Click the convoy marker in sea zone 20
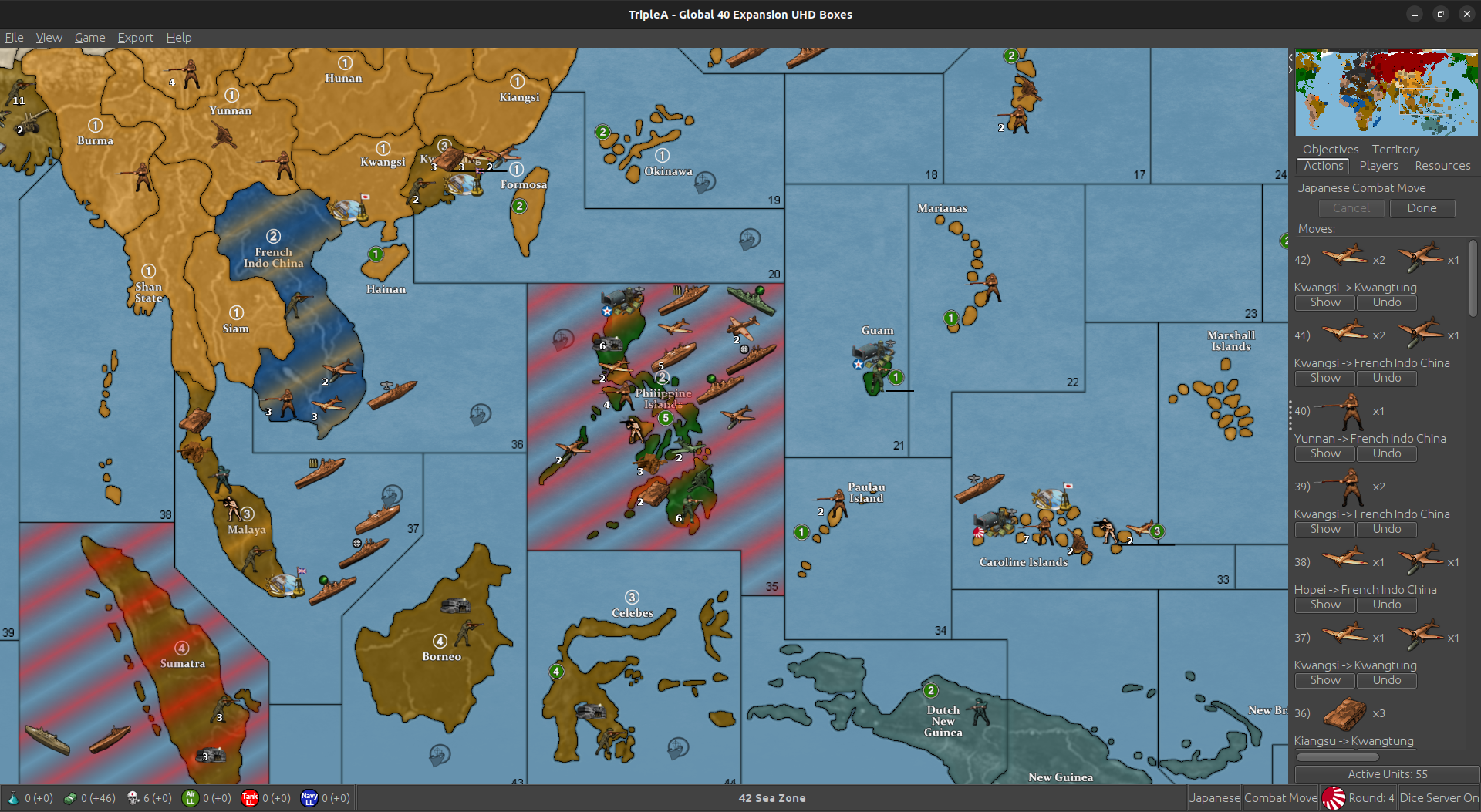1481x812 pixels. (x=750, y=239)
